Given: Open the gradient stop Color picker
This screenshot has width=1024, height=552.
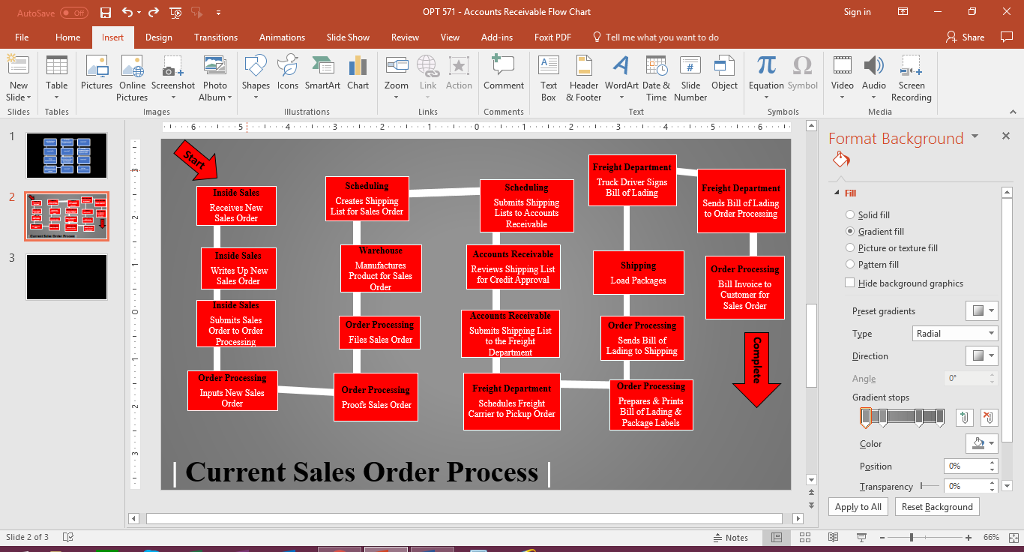Looking at the screenshot, I should point(981,443).
